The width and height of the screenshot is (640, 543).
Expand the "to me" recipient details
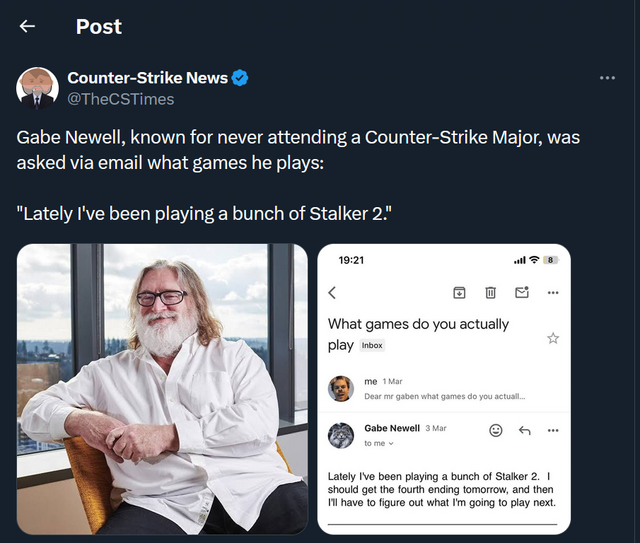pyautogui.click(x=378, y=443)
